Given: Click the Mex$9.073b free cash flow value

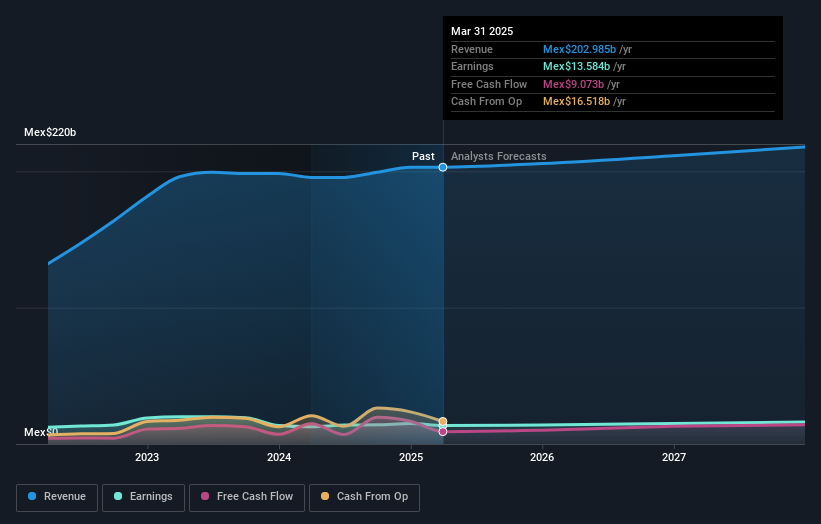Looking at the screenshot, I should point(573,84).
